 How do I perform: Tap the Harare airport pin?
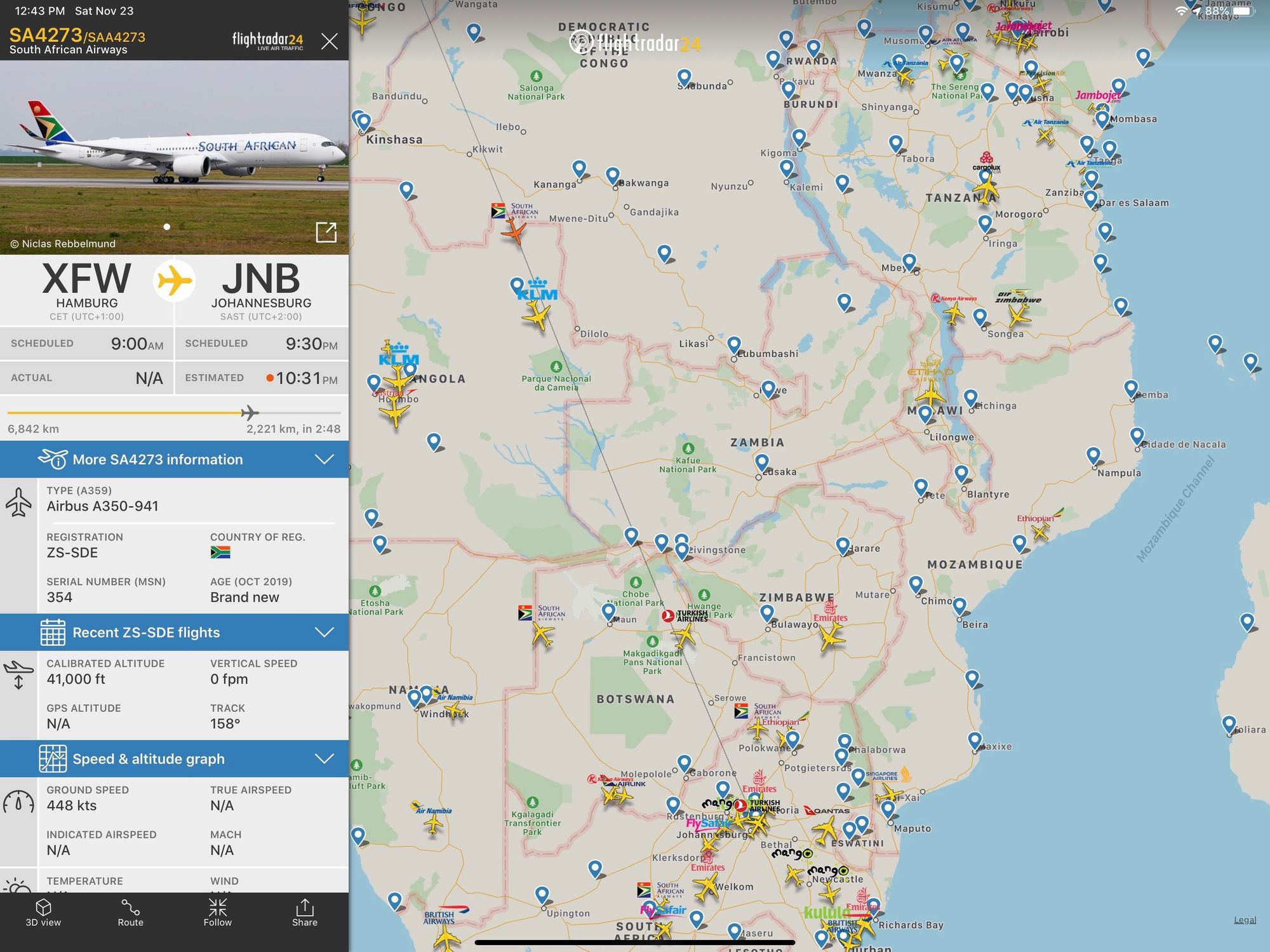click(843, 545)
